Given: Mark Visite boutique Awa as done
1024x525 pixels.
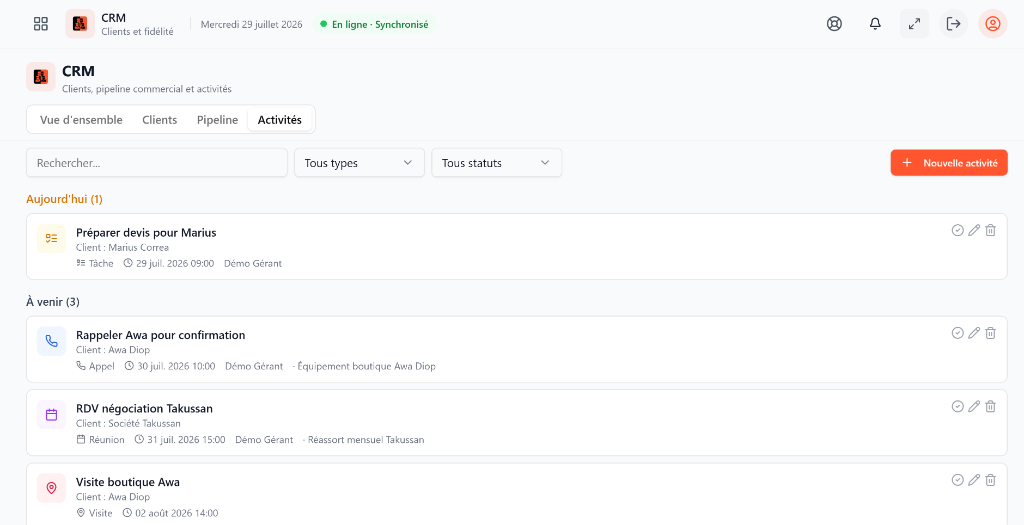Looking at the screenshot, I should coord(957,480).
